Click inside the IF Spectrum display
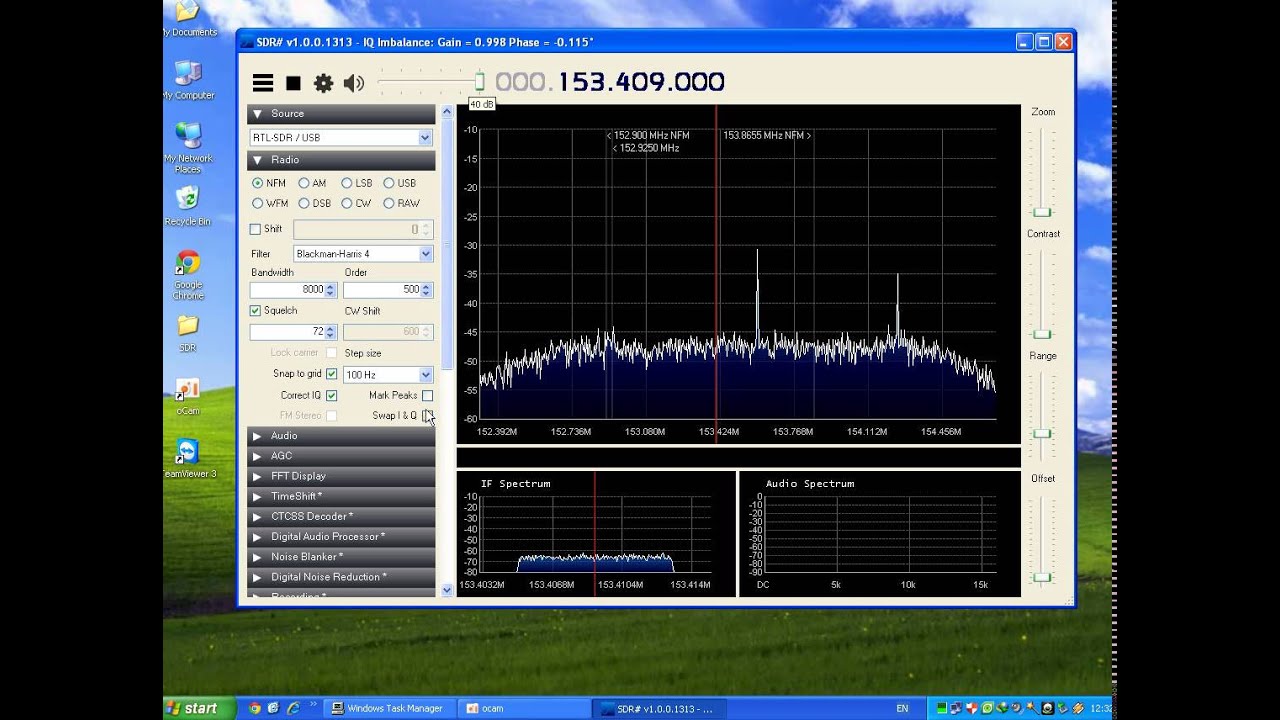Screen dimensions: 1280x720 coord(596,534)
